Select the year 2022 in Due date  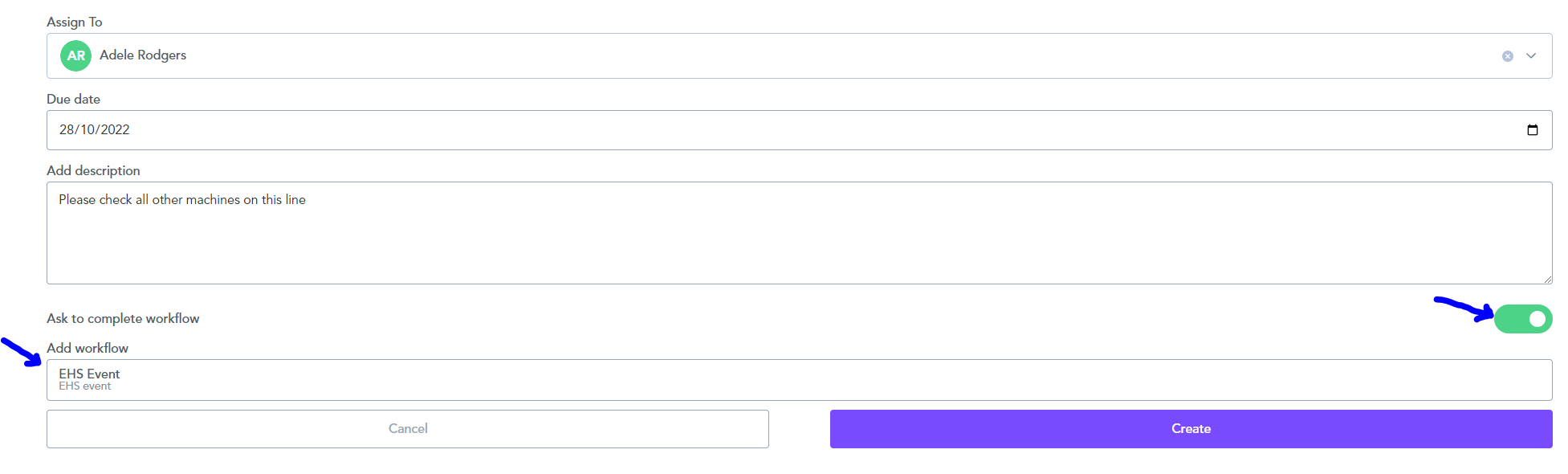[x=116, y=130]
